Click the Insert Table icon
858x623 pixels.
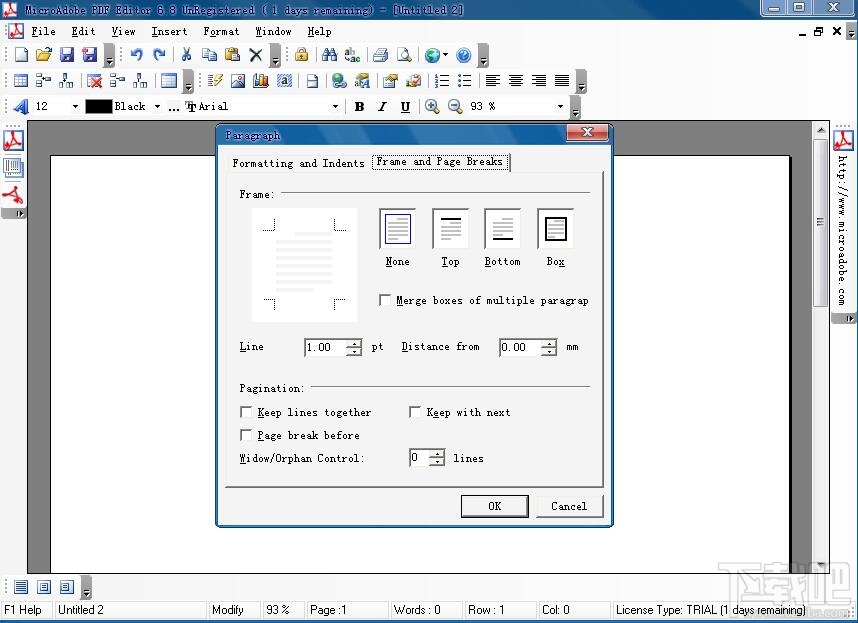(18, 81)
